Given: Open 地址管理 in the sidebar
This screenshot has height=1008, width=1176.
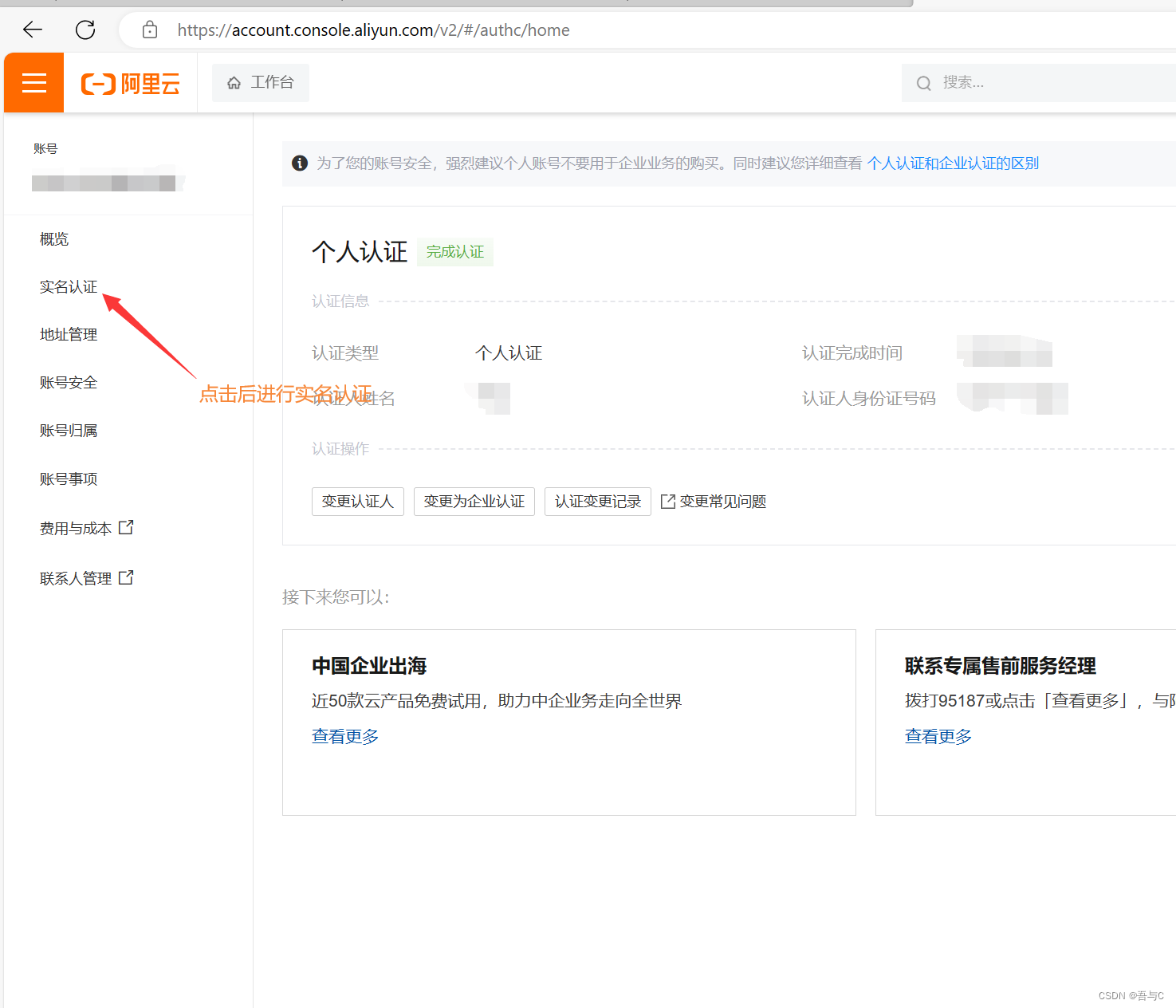Looking at the screenshot, I should coord(69,335).
